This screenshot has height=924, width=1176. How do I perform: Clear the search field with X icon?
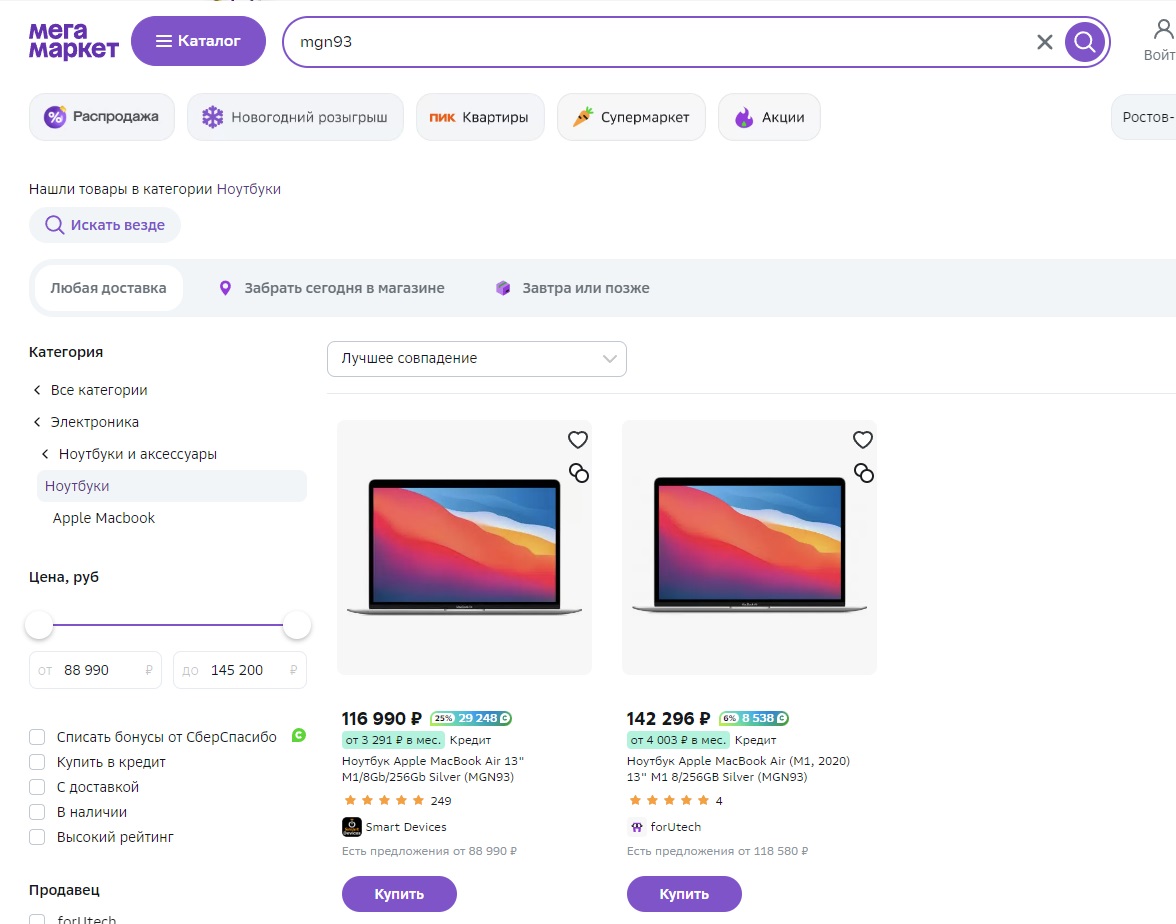click(x=1044, y=42)
